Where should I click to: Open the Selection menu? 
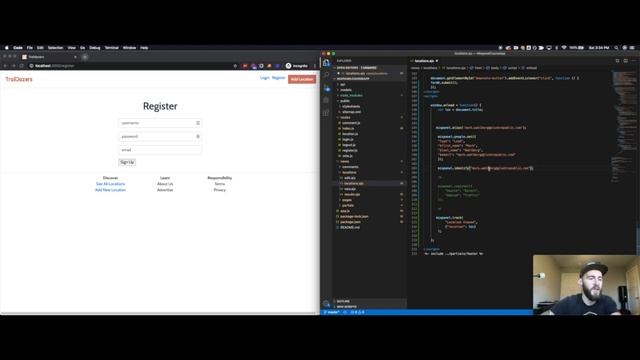pos(56,48)
